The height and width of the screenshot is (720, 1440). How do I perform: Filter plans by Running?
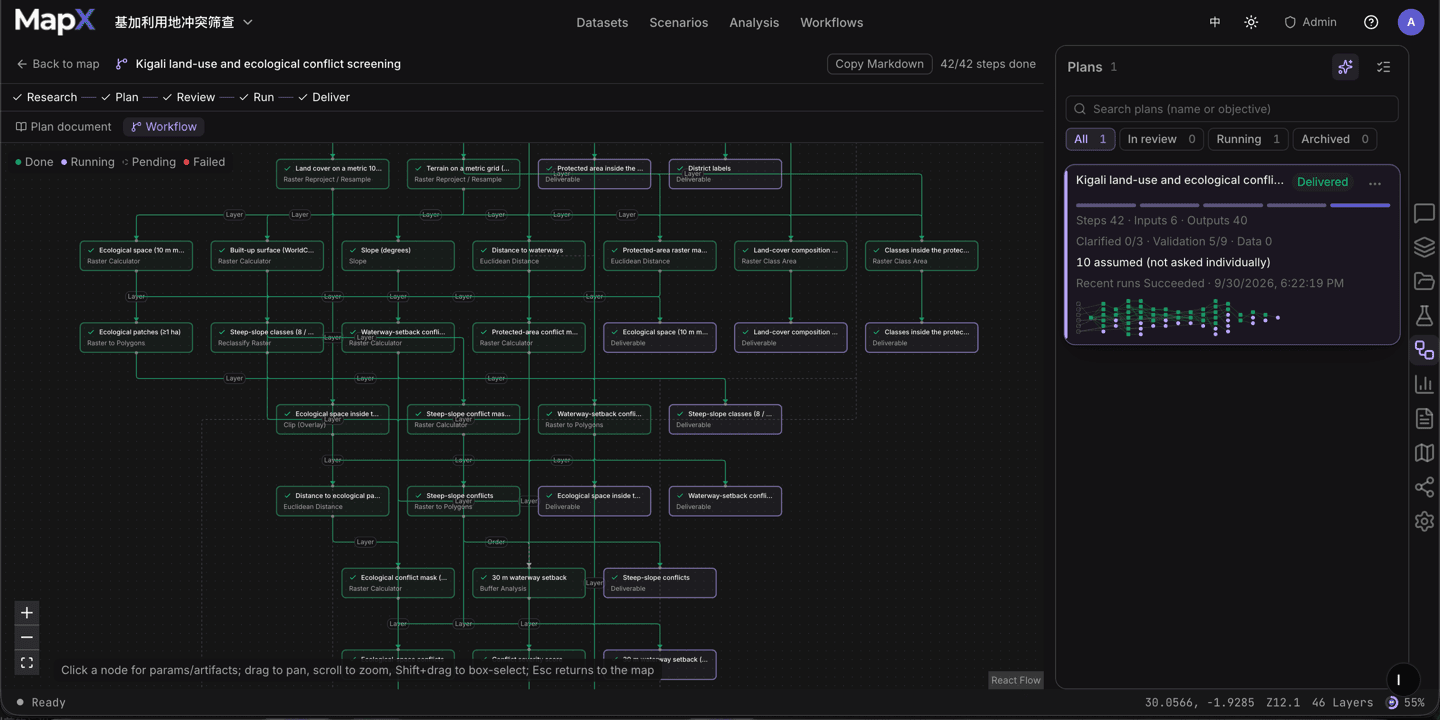[1247, 139]
